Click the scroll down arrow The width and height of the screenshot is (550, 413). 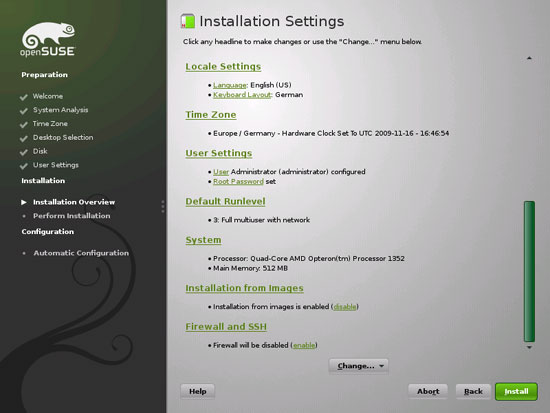pos(529,347)
